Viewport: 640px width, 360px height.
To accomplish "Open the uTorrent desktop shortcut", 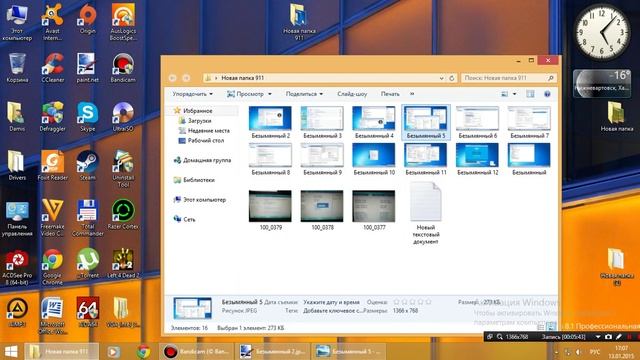I will point(87,264).
